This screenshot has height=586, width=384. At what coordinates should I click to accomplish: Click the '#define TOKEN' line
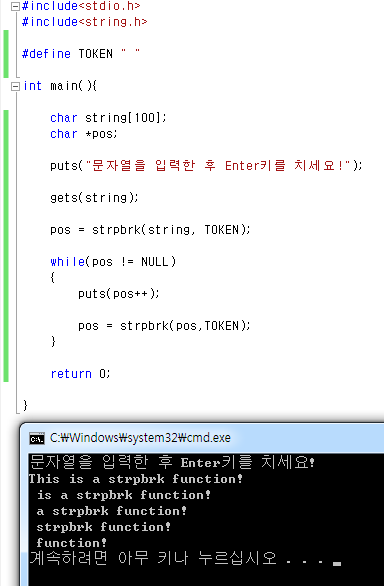pyautogui.click(x=81, y=54)
